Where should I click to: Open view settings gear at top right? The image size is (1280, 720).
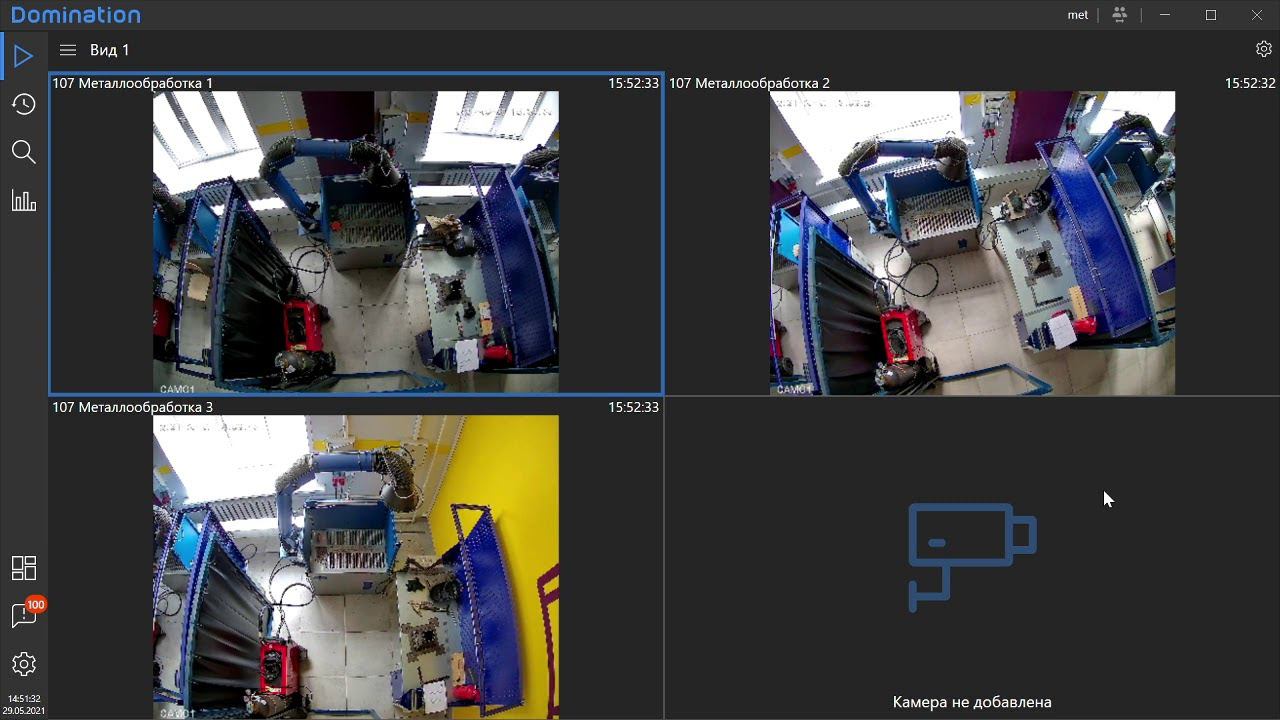point(1264,49)
